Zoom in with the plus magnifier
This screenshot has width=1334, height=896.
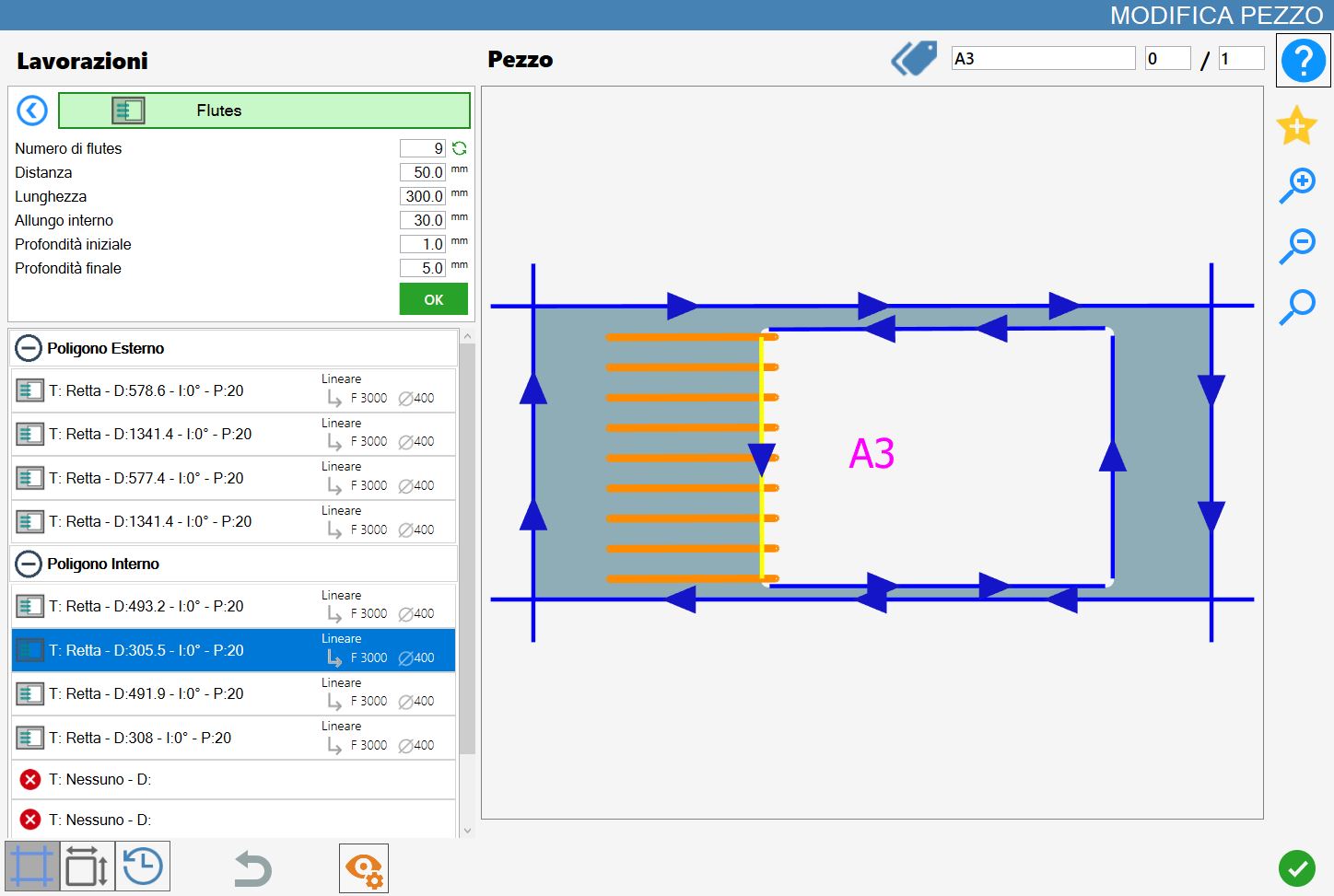point(1297,185)
